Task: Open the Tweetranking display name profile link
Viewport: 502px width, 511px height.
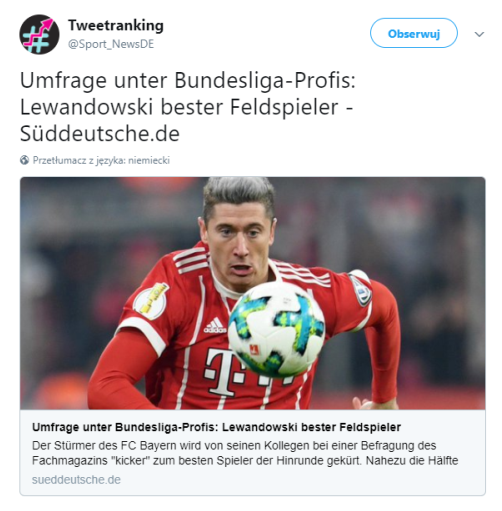Action: (116, 25)
